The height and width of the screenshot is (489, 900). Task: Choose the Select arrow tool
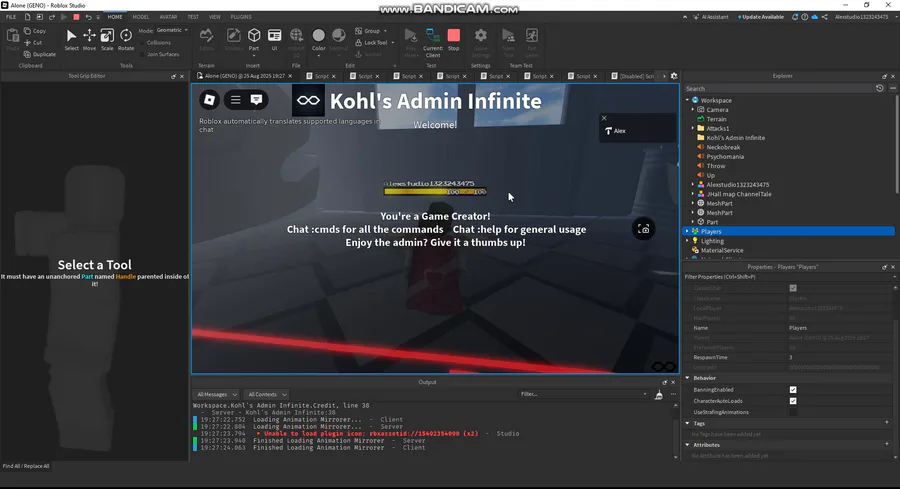71,40
